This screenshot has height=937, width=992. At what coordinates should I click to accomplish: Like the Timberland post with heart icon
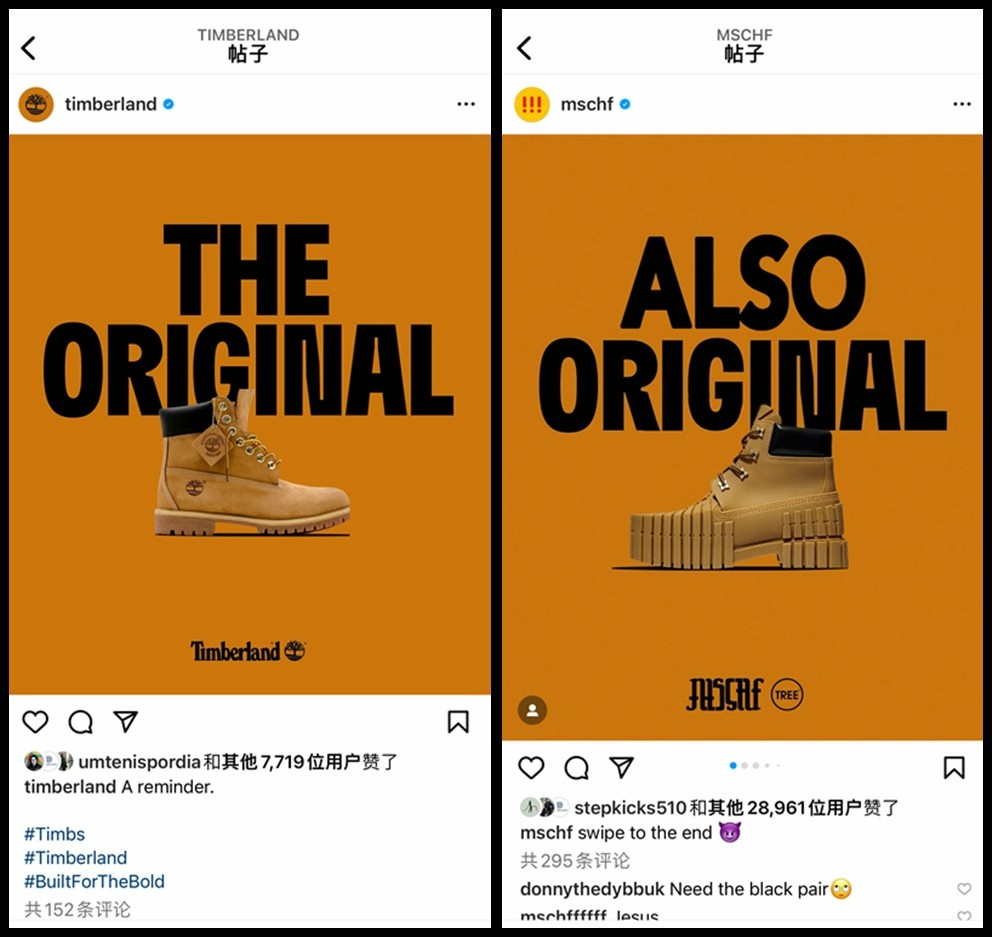35,721
